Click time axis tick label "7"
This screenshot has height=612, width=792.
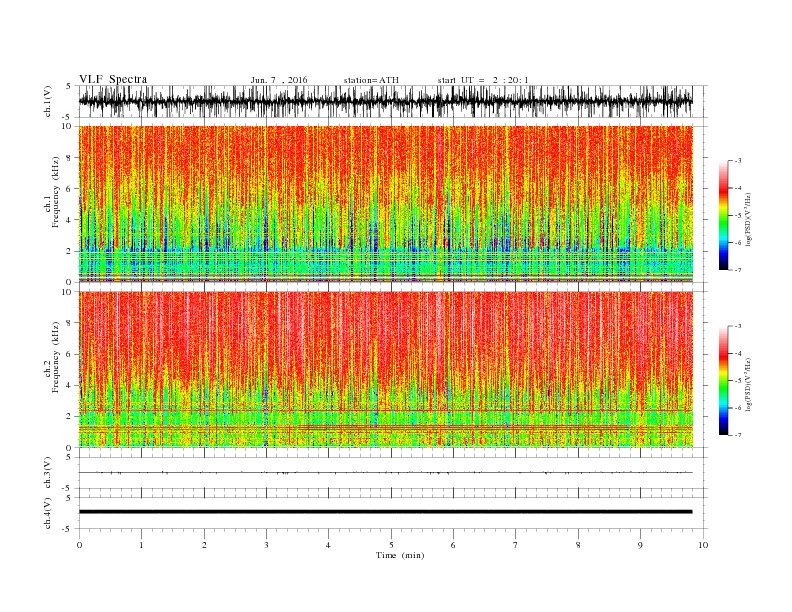[x=516, y=545]
